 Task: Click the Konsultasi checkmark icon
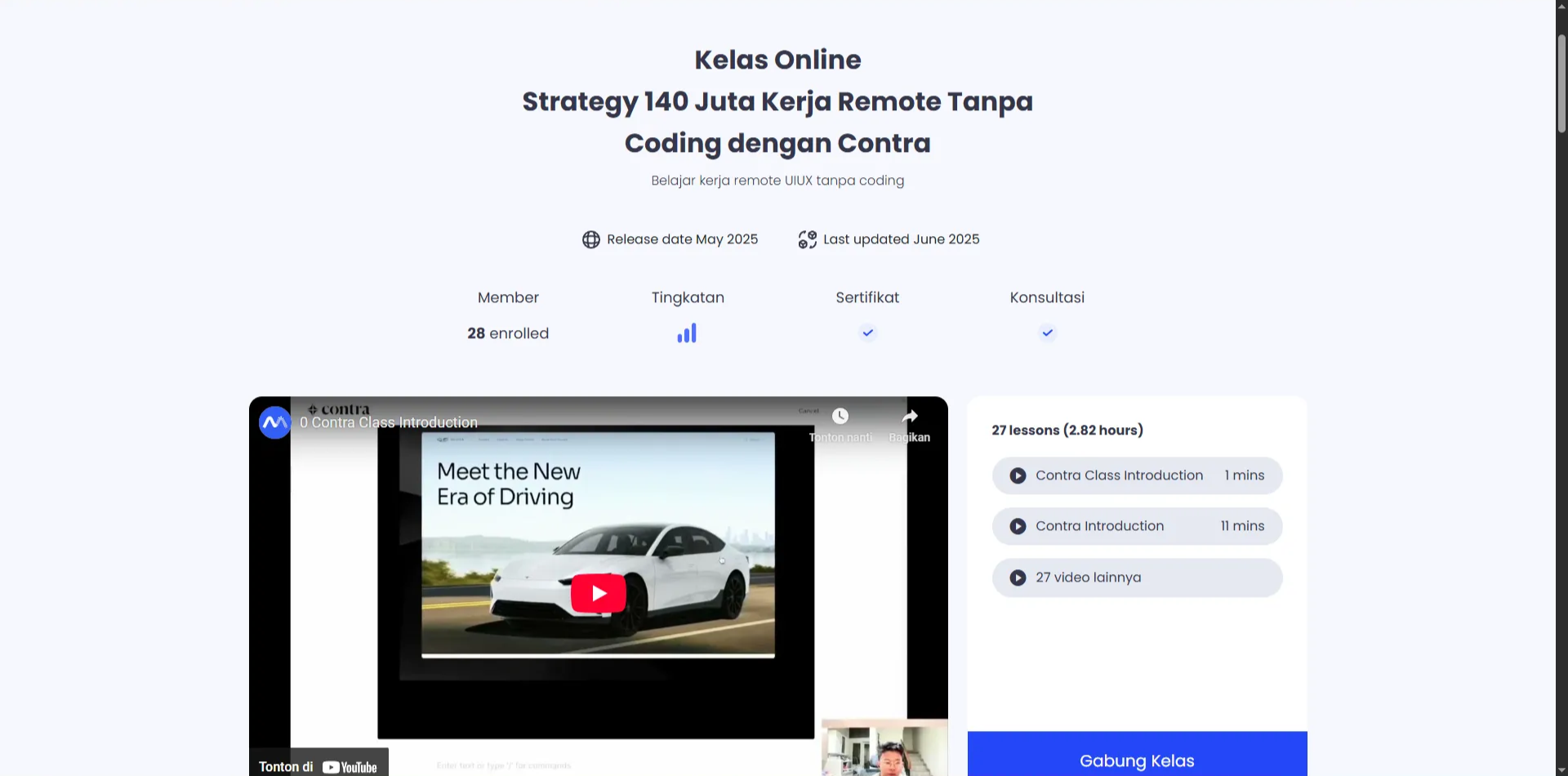coord(1048,332)
